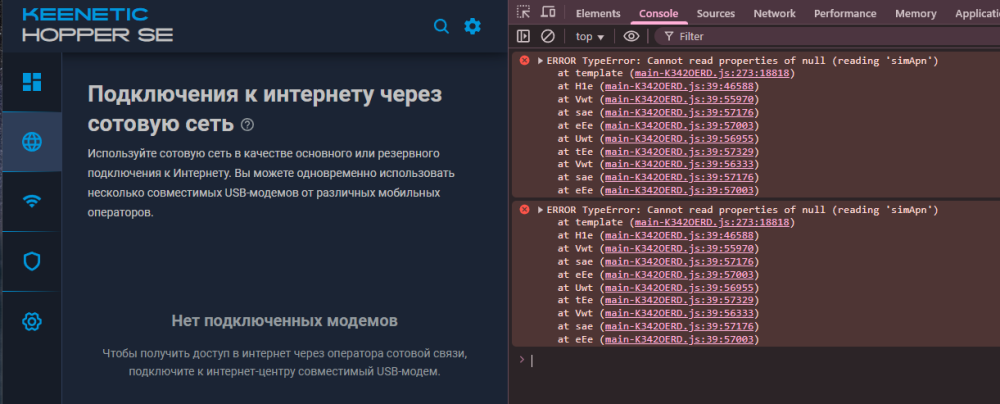1000x404 pixels.
Task: Open first error's Vwt 39:55970 source link
Action: point(679,99)
